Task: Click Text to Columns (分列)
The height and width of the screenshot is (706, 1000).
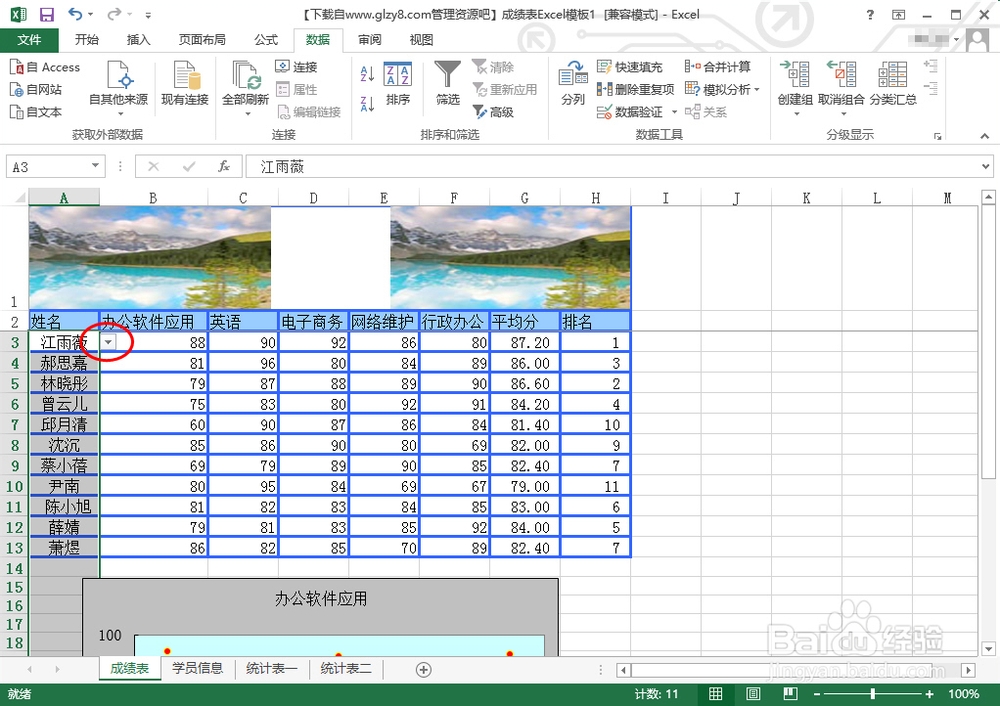Action: 573,84
